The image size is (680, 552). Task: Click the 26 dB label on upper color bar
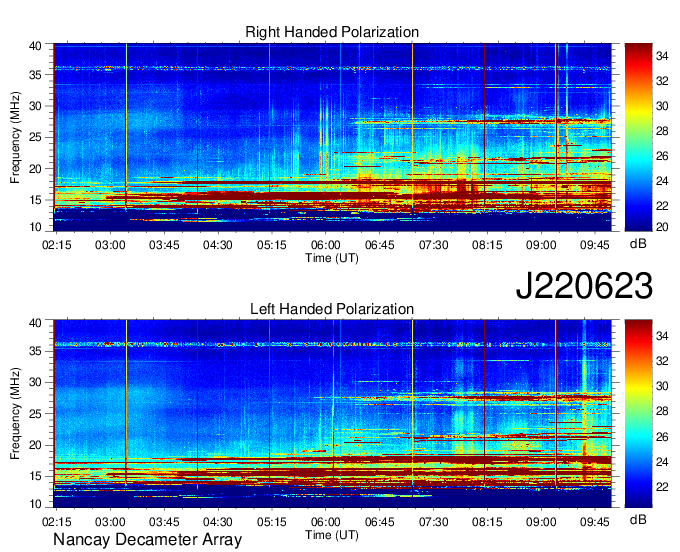coord(662,156)
